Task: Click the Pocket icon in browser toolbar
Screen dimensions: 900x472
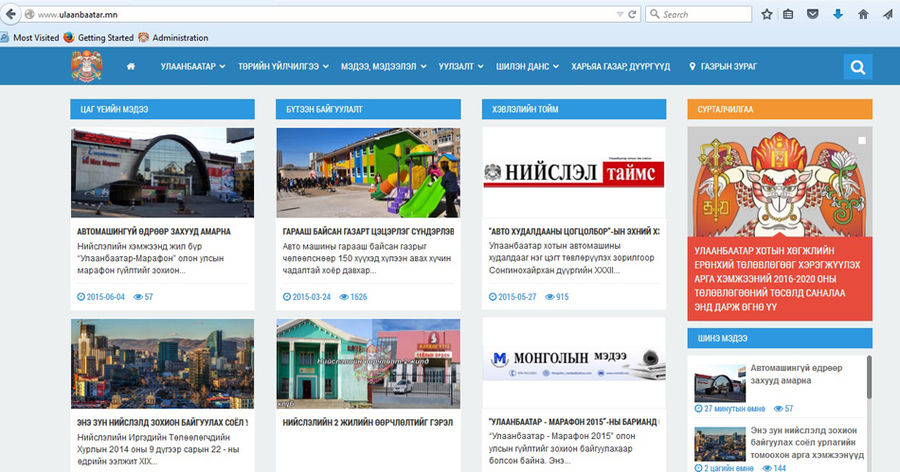Action: tap(814, 14)
